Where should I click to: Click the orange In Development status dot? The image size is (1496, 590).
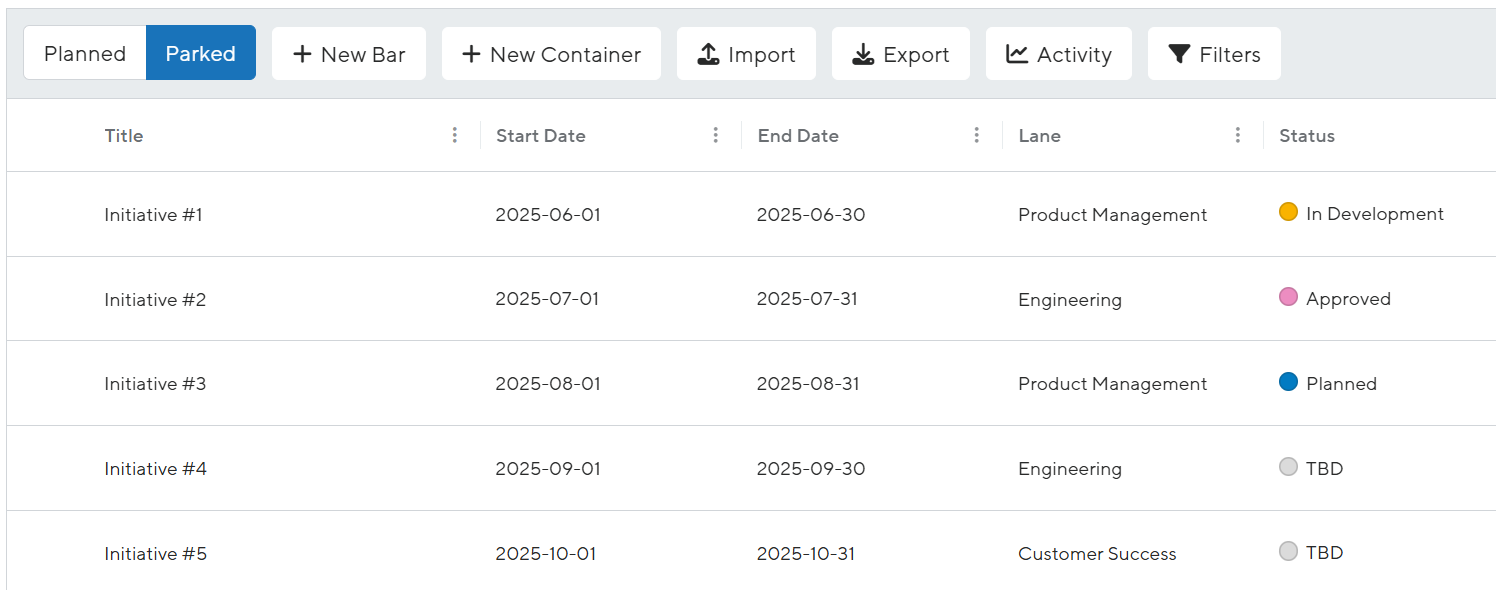coord(1288,212)
